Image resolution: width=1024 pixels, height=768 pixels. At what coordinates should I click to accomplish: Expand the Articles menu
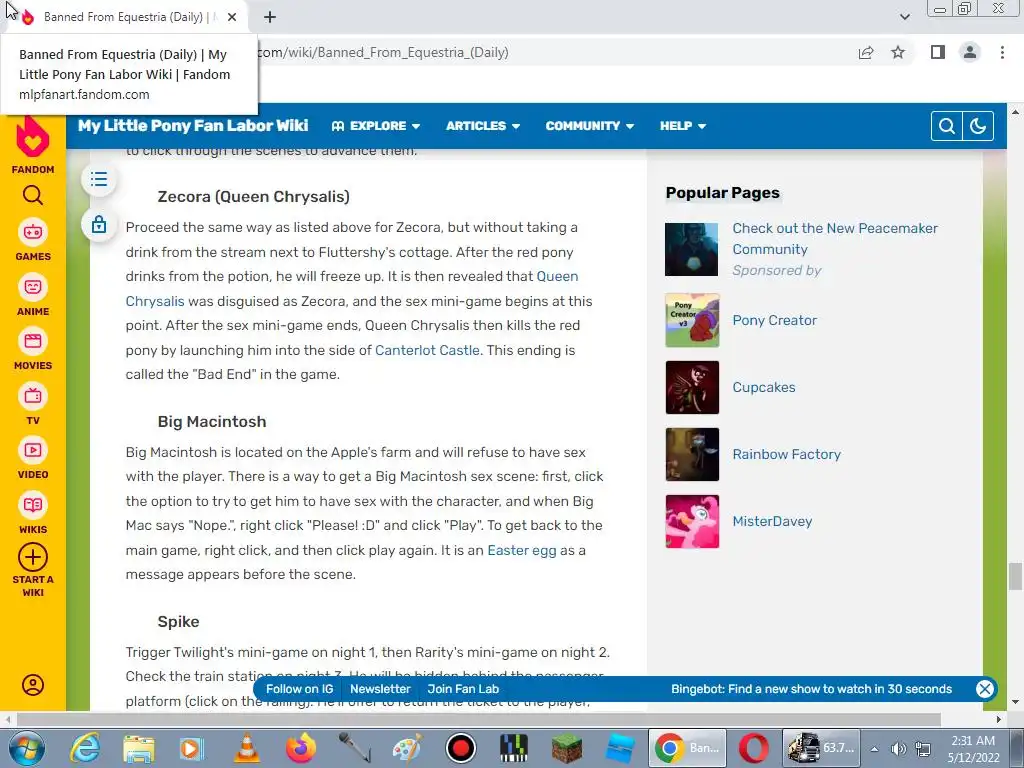483,125
